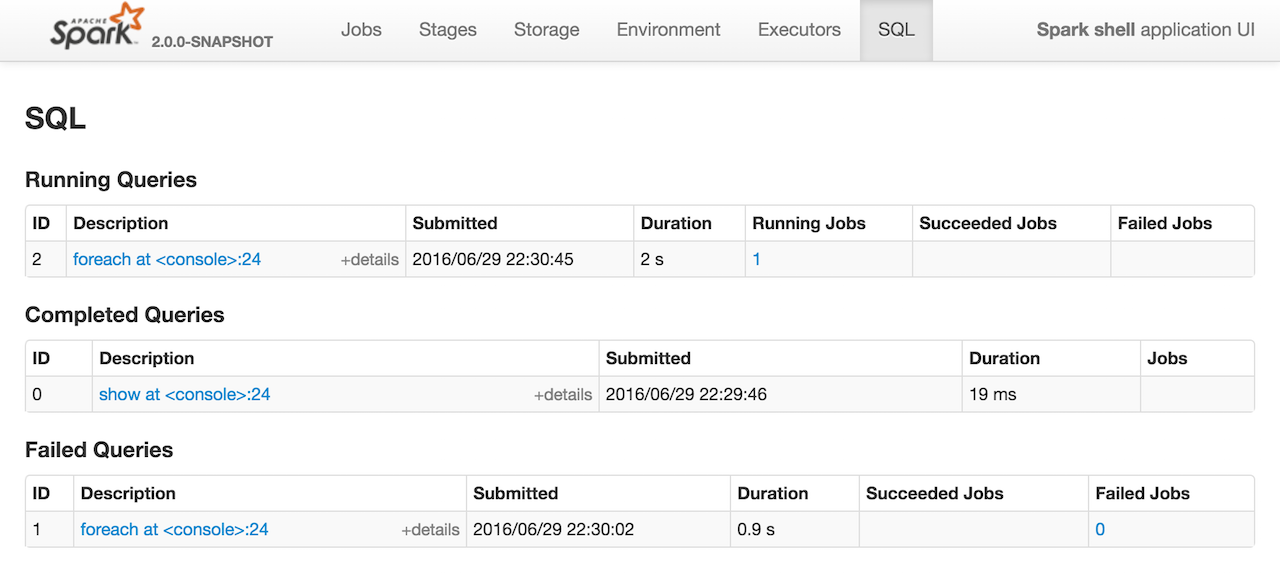Image resolution: width=1280 pixels, height=575 pixels.
Task: Expand +details for the running query
Action: (x=369, y=260)
